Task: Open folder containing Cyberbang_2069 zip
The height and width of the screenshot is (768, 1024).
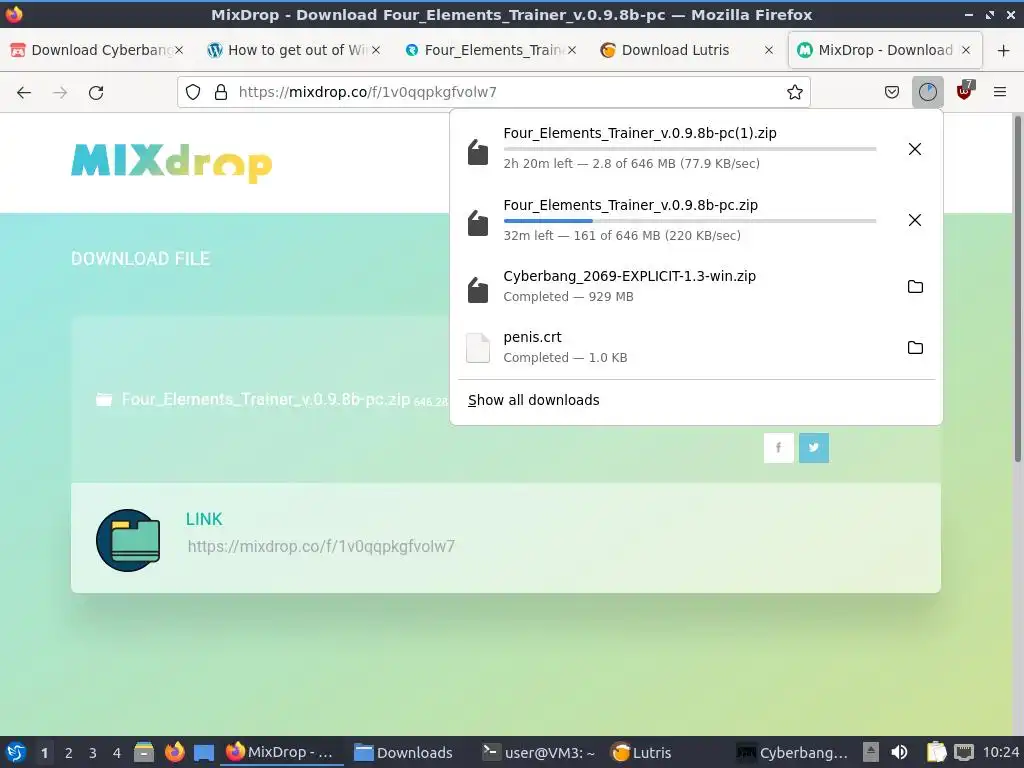Action: tap(915, 286)
